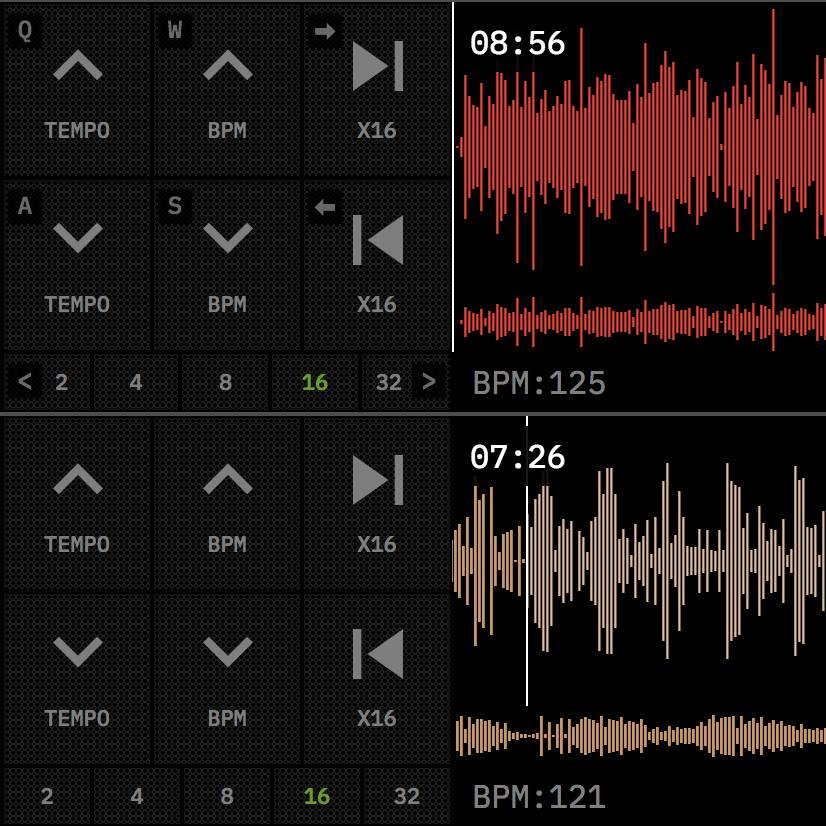Viewport: 826px width, 826px height.
Task: Select beat size 2 on the bottom deck
Action: (x=47, y=796)
